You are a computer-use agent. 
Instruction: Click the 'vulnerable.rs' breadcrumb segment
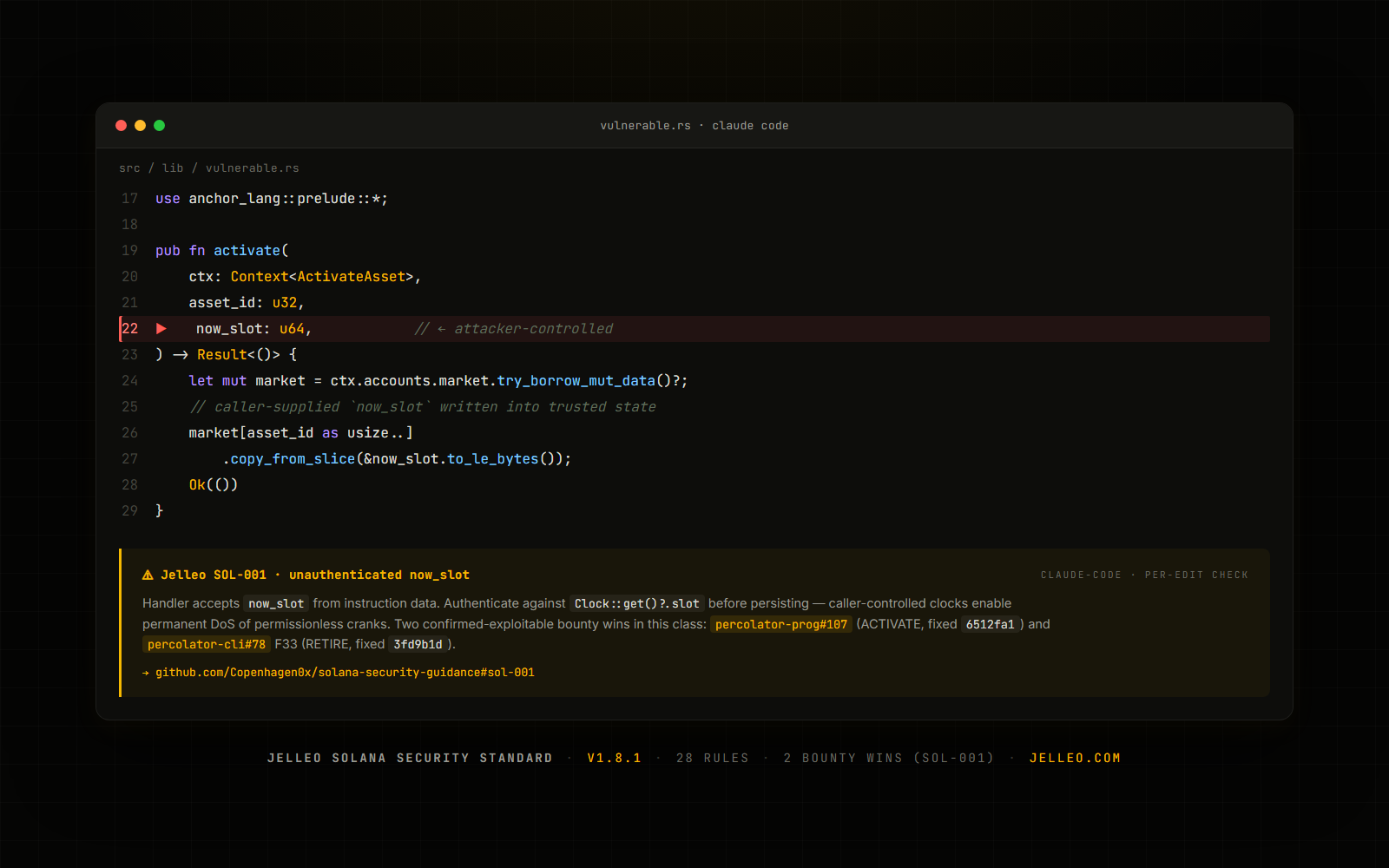253,168
